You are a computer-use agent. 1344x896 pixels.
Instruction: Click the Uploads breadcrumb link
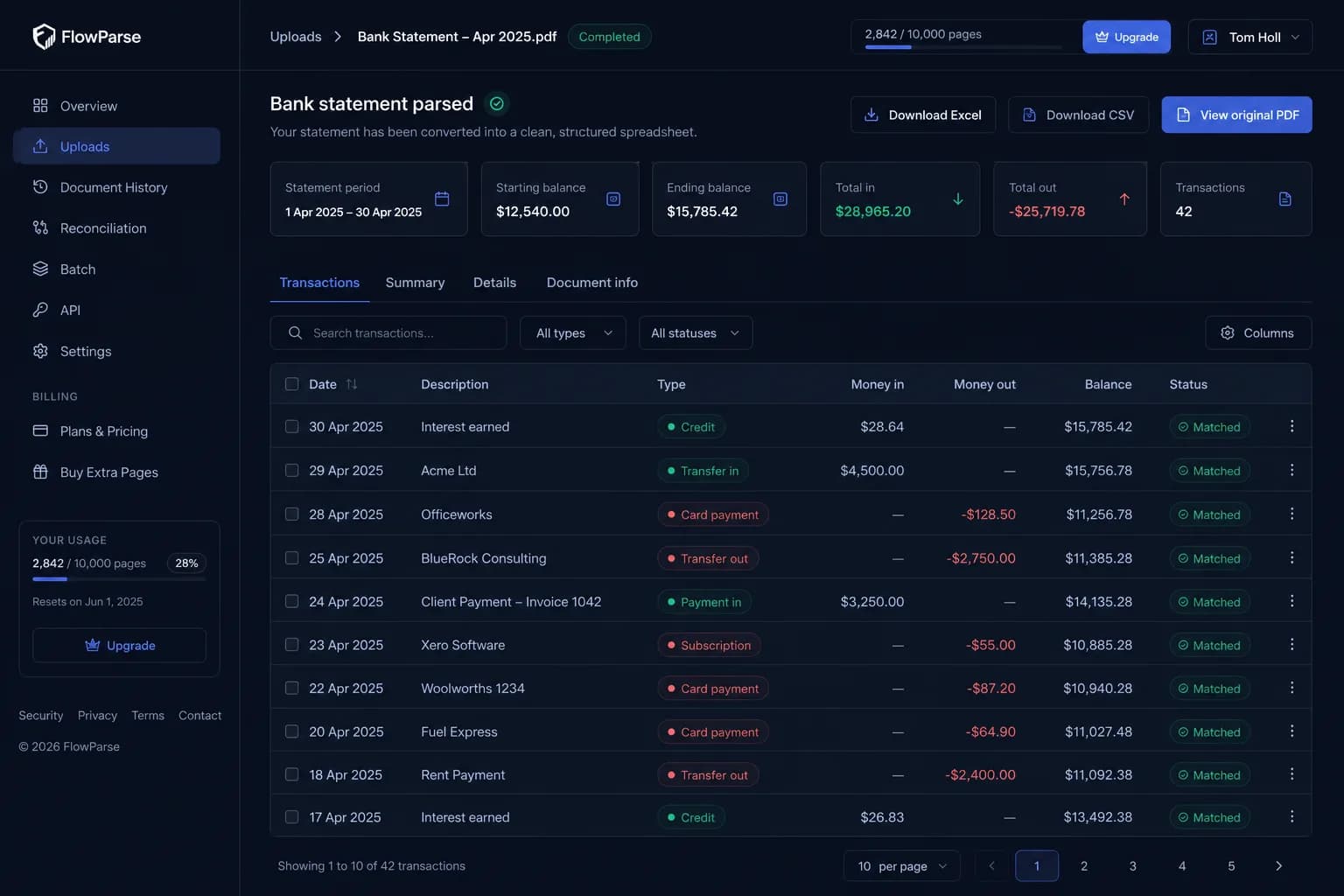pyautogui.click(x=296, y=37)
